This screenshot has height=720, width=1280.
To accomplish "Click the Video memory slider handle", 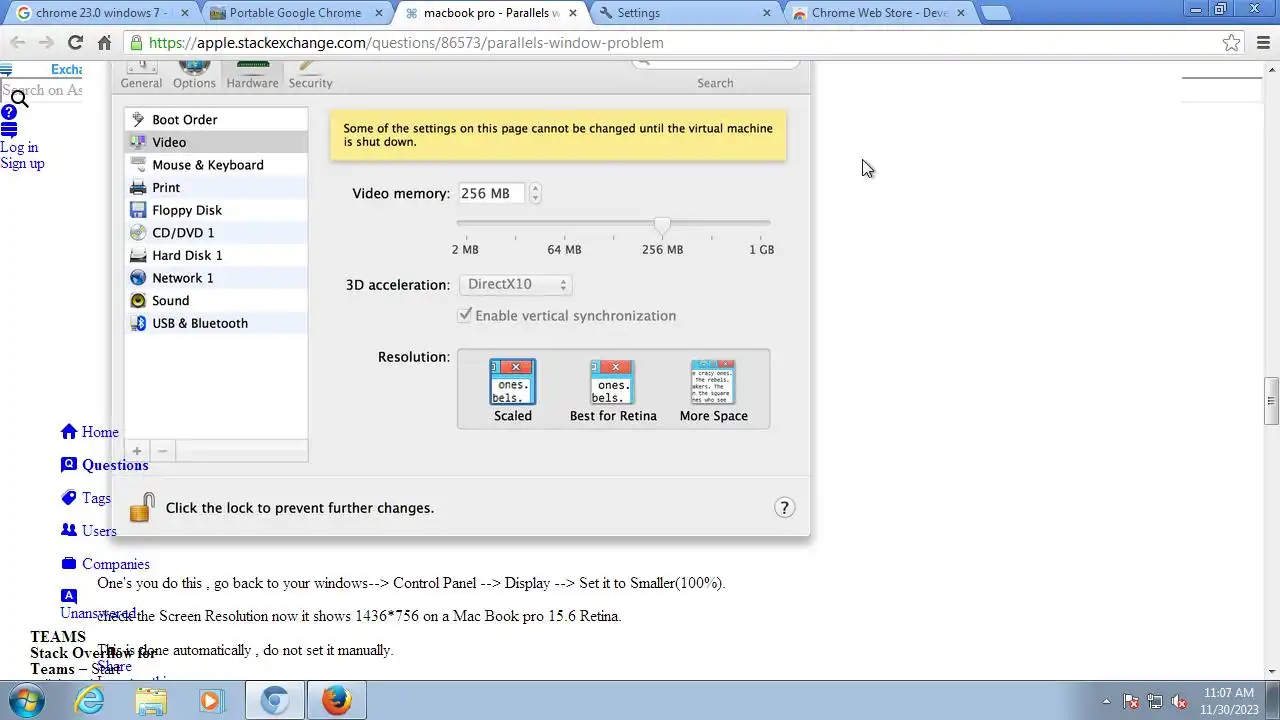I will point(662,225).
